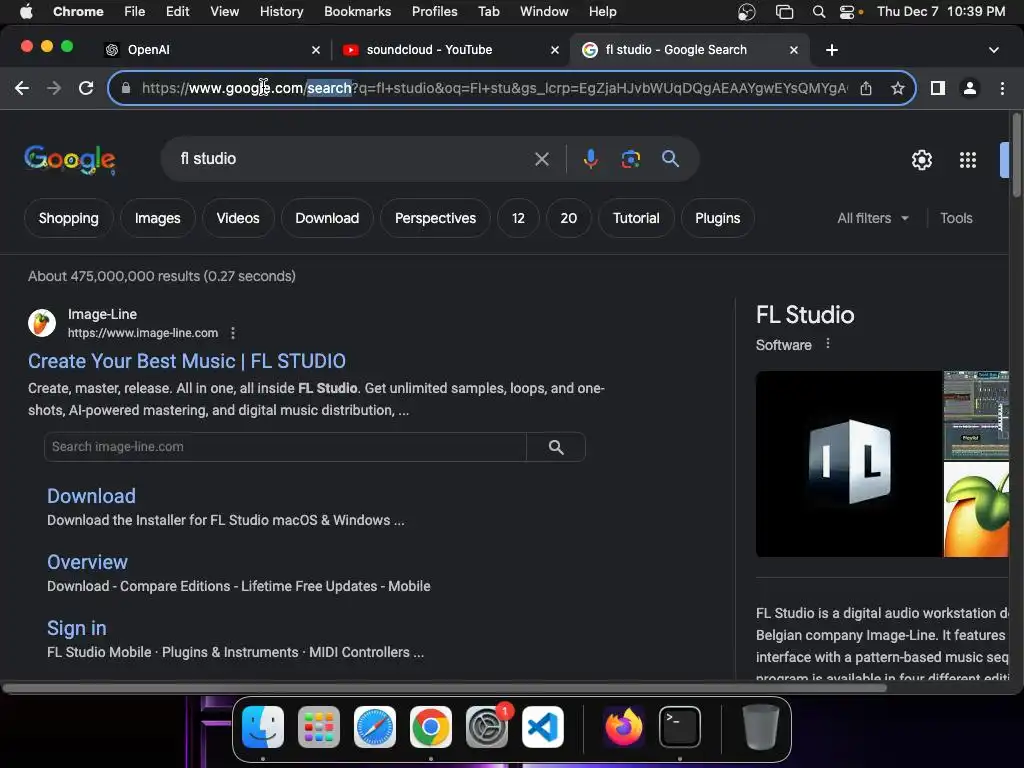The height and width of the screenshot is (768, 1024).
Task: Close the soundcloud - YouTube tab
Action: click(x=555, y=50)
